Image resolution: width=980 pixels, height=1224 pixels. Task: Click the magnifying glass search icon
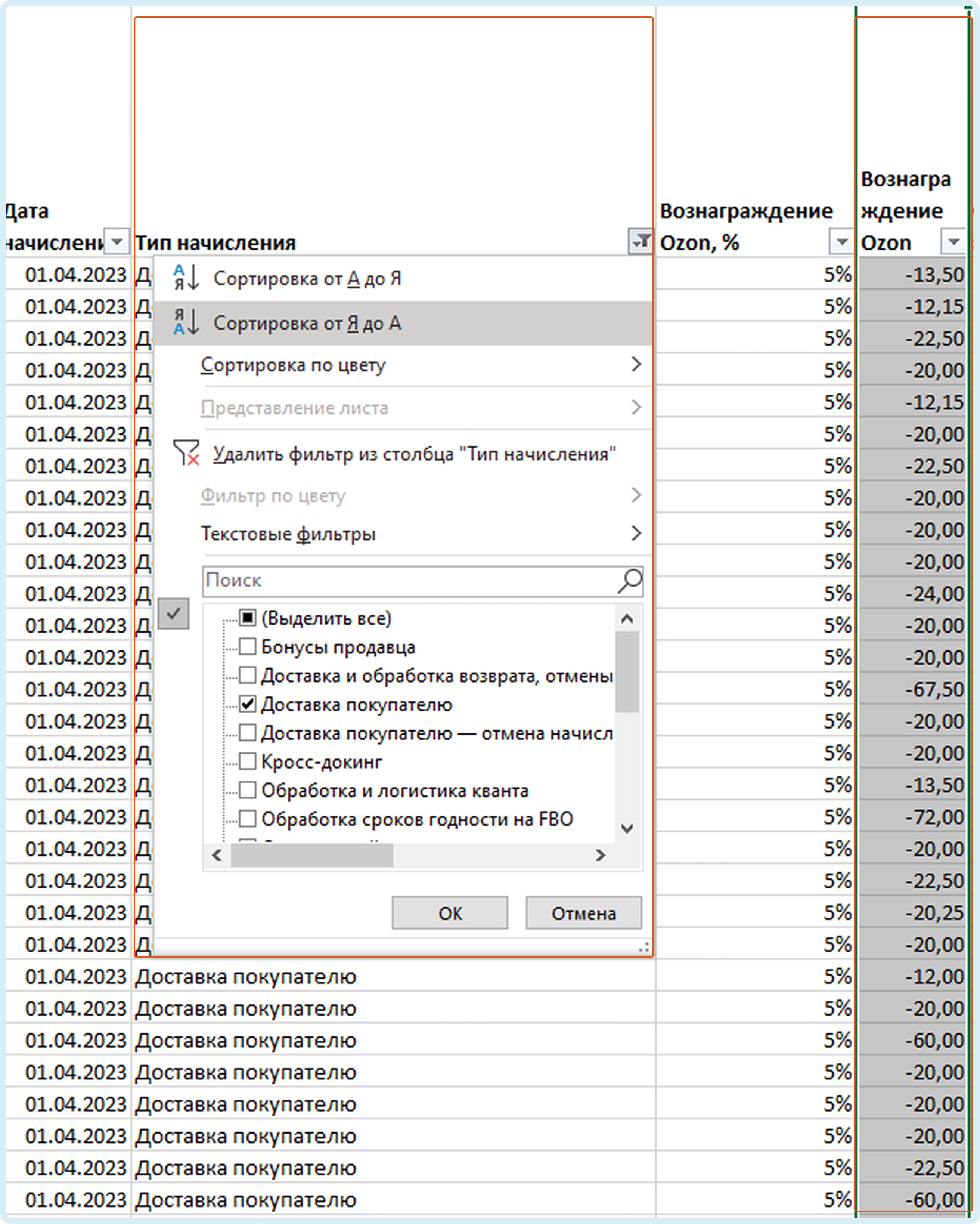pos(629,581)
